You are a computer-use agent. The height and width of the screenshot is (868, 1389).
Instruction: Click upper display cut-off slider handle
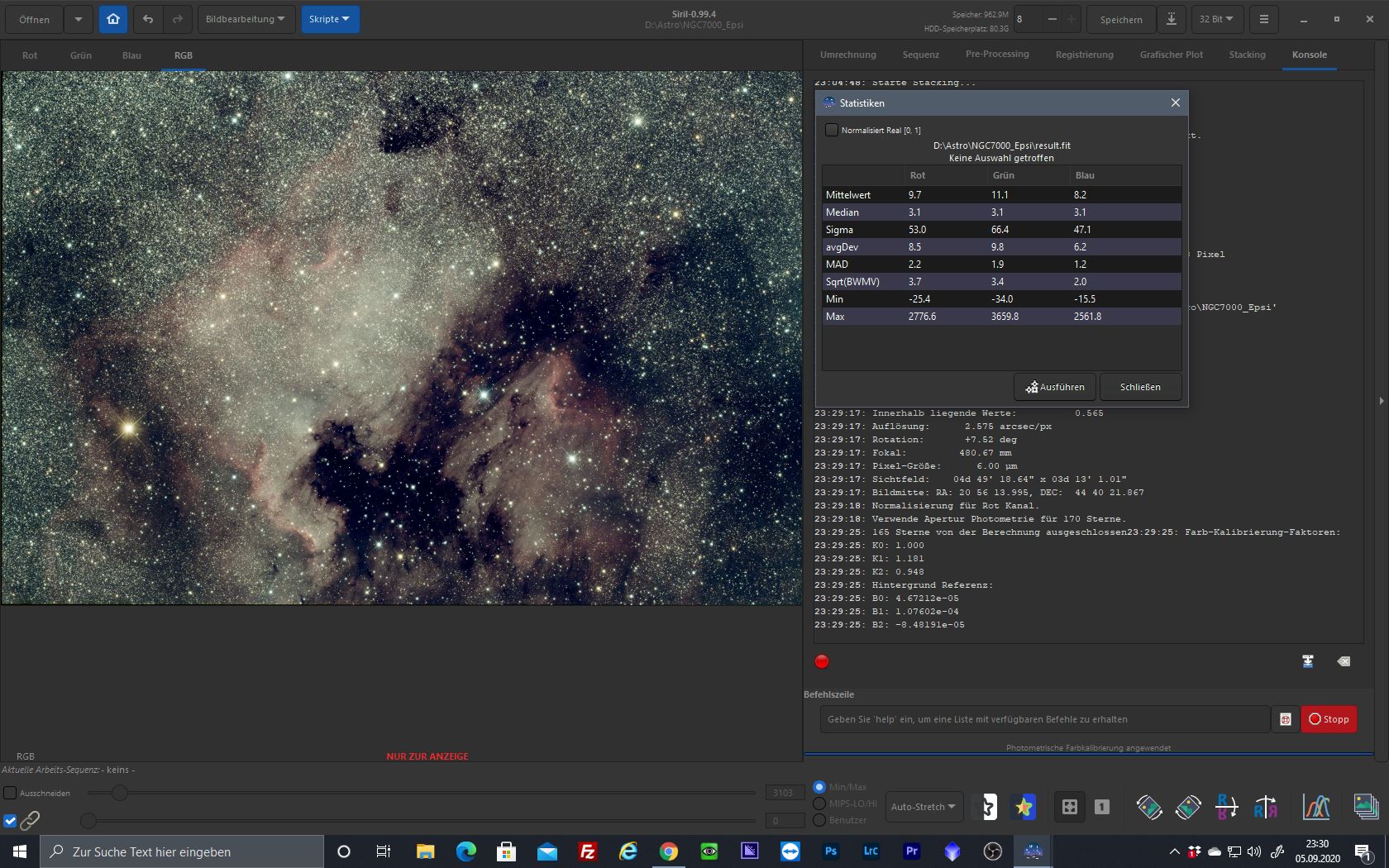tap(120, 793)
